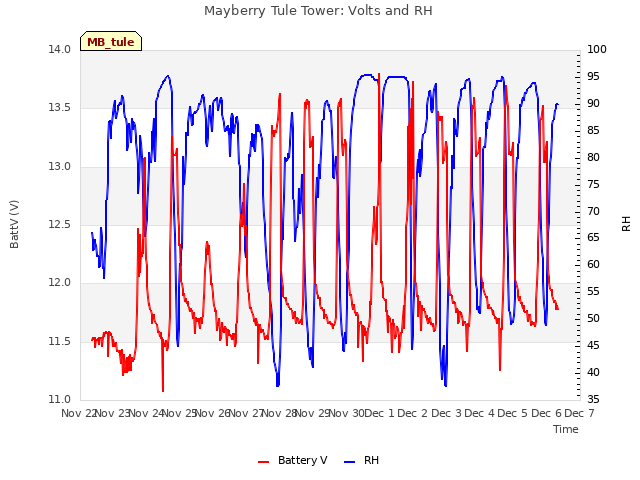The height and width of the screenshot is (480, 640).
Task: Select the 13.5 left axis tick label
Action: (59, 108)
